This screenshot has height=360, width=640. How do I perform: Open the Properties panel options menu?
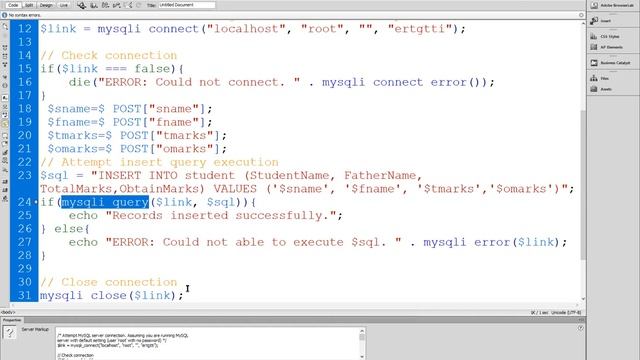coord(581,320)
